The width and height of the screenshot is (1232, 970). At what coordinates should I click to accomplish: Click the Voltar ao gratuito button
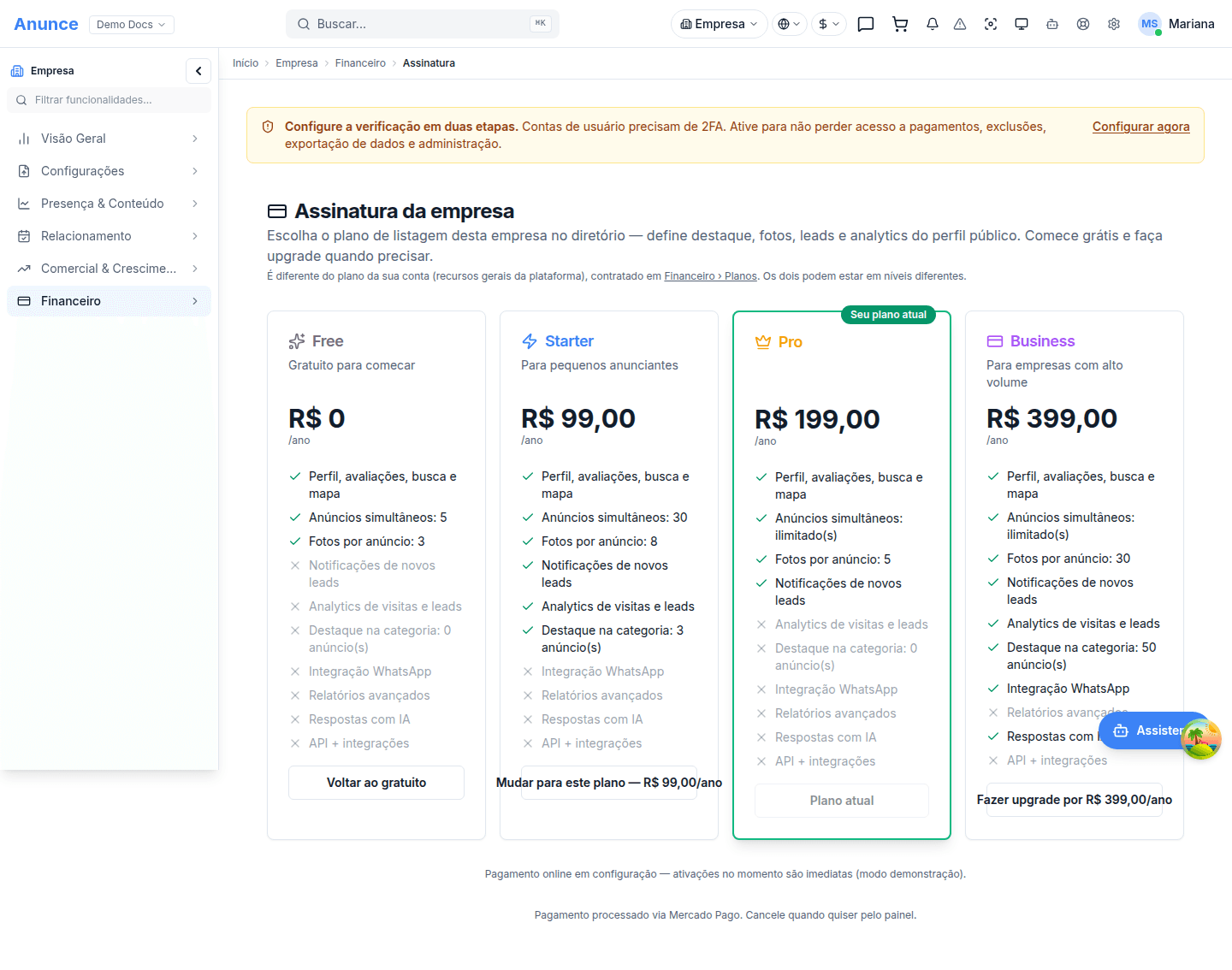[376, 783]
